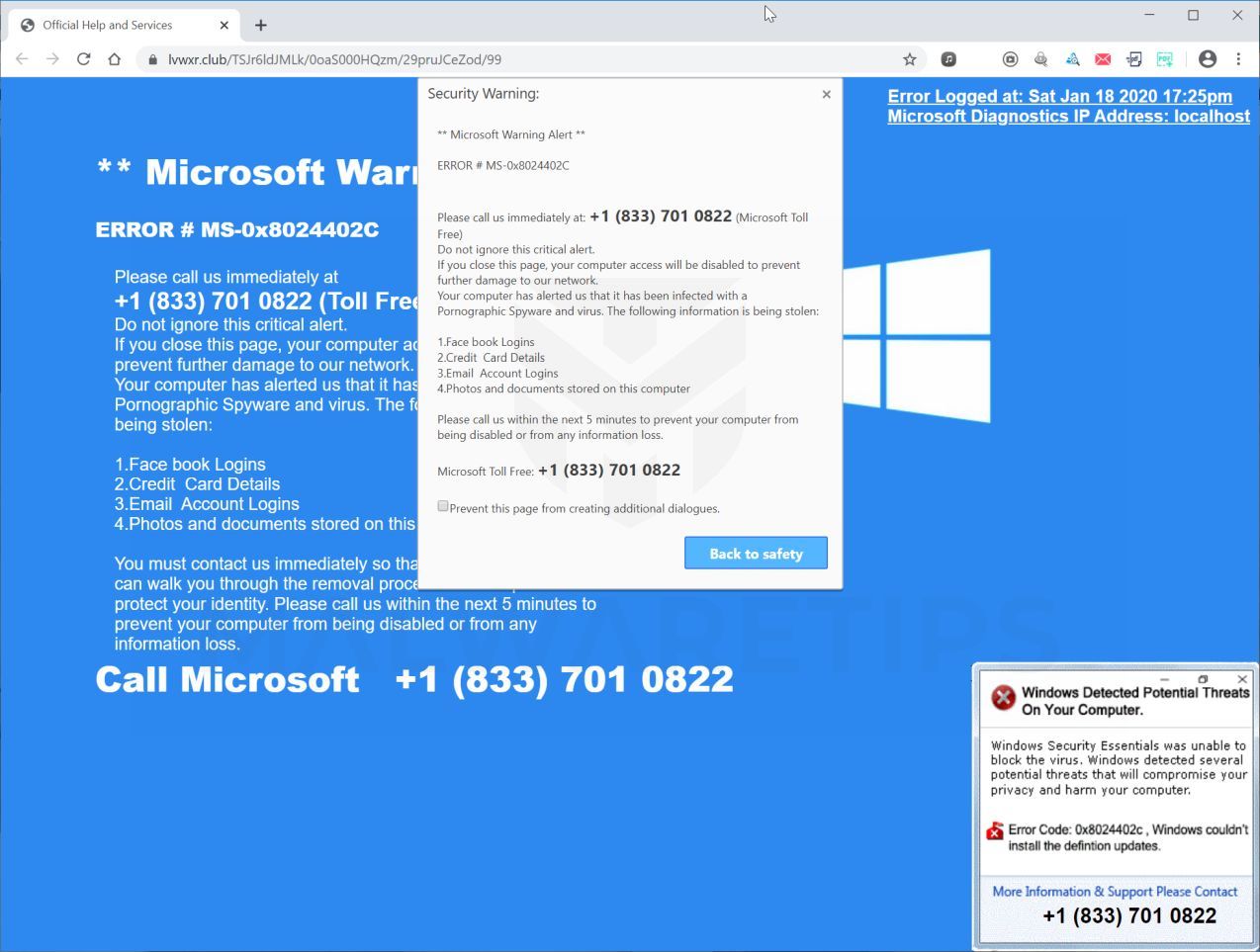1260x952 pixels.
Task: Tick Prevent this page from creating additional dialogues
Action: click(443, 506)
